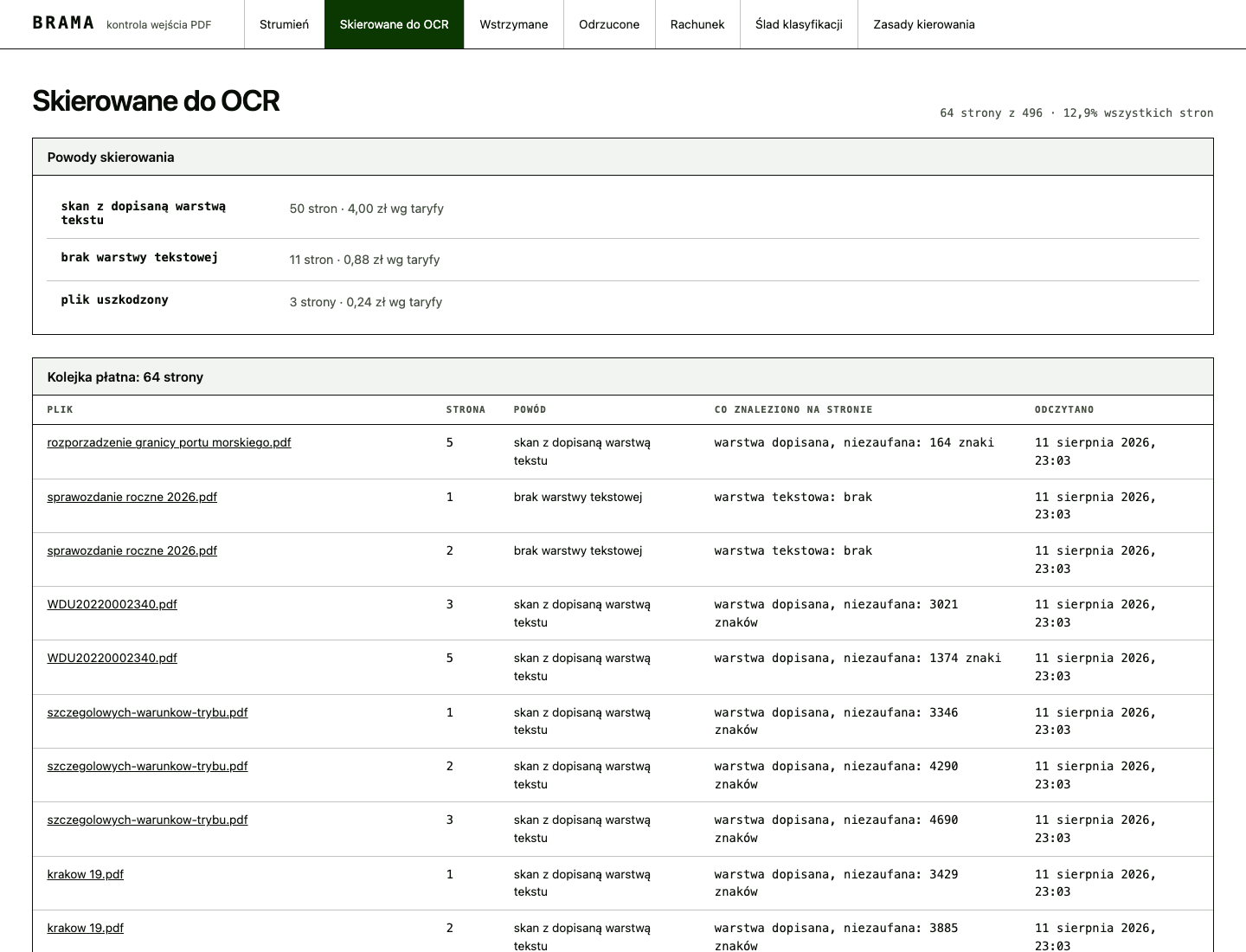
Task: Click the PLIK column header
Action: pyautogui.click(x=60, y=409)
